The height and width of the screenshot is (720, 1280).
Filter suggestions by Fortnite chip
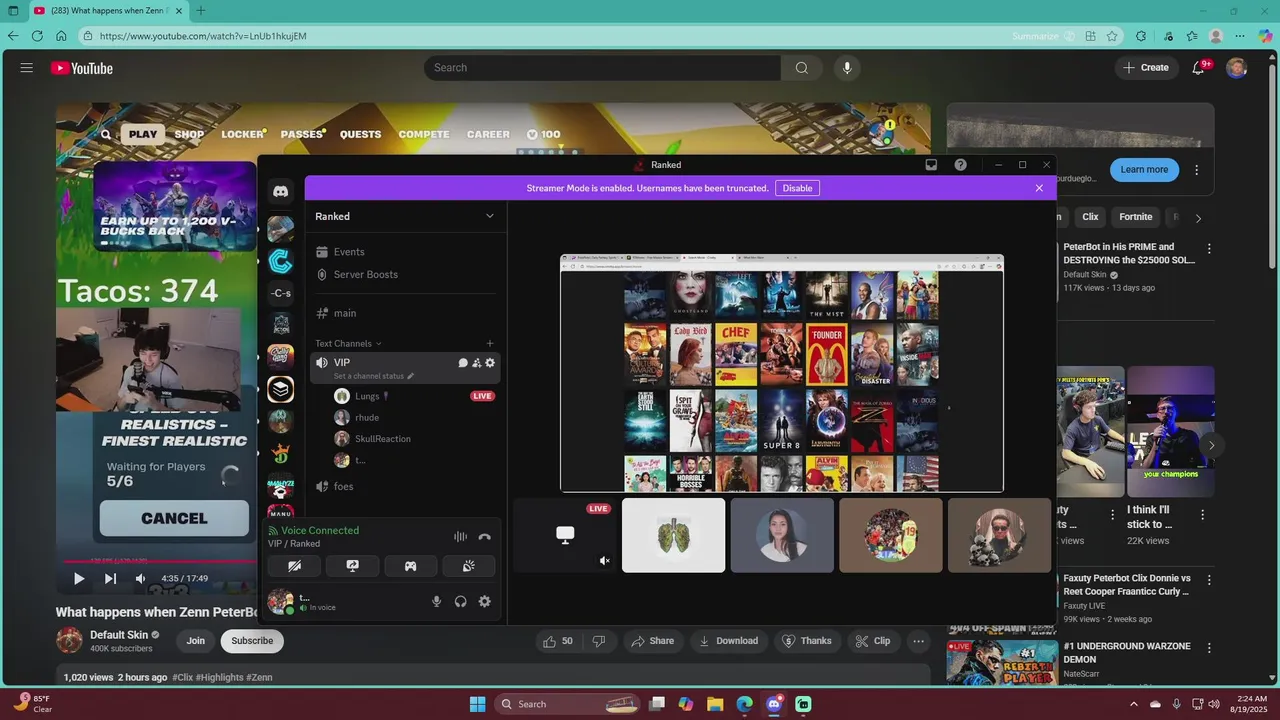(x=1136, y=217)
